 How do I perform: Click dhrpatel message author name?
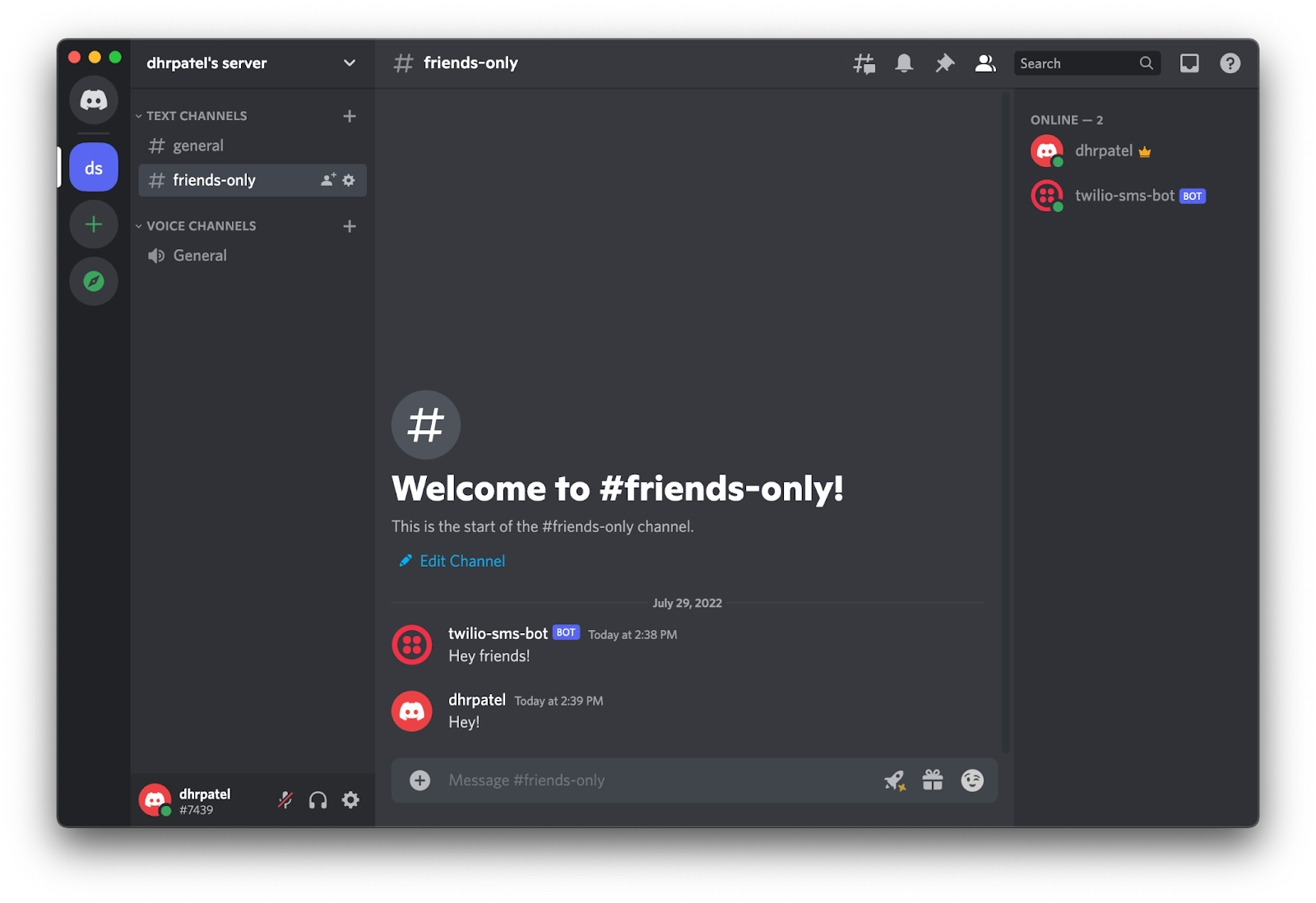click(x=477, y=700)
